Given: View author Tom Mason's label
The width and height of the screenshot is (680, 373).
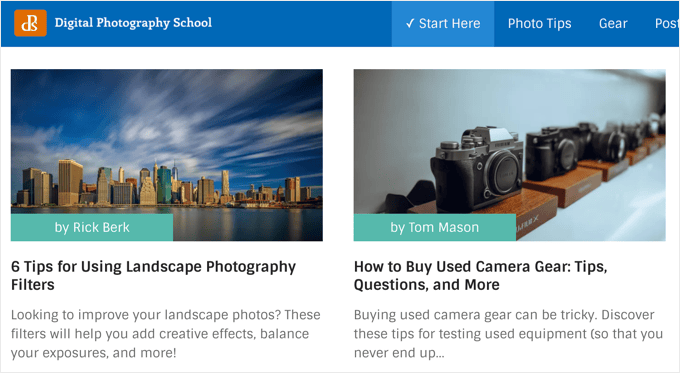Looking at the screenshot, I should click(x=435, y=227).
